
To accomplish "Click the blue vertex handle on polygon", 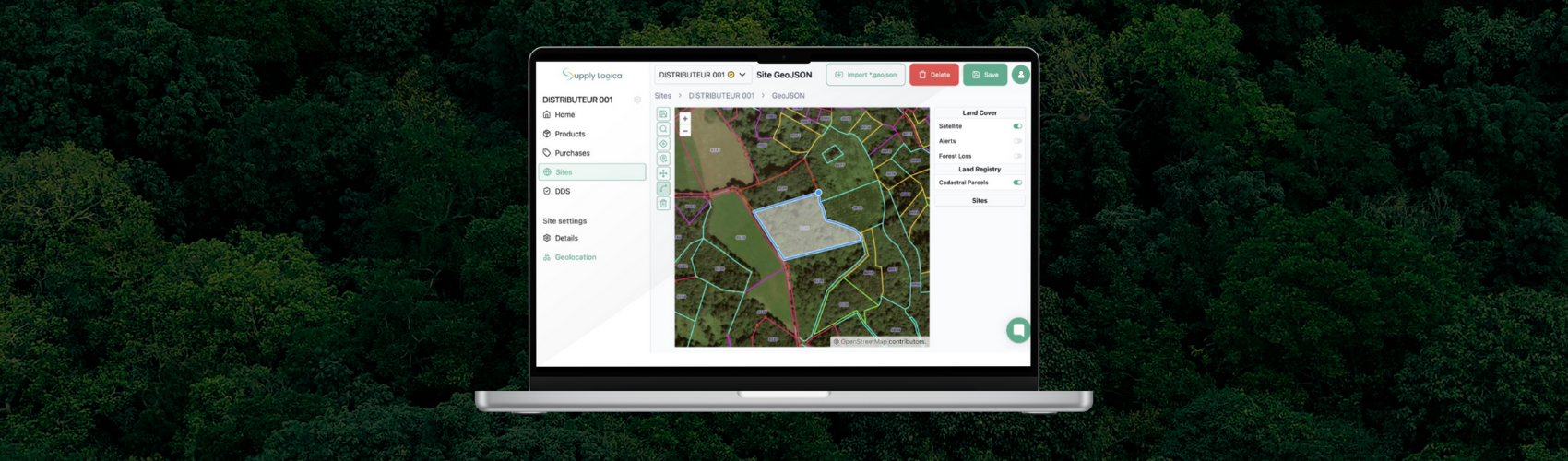I will [x=818, y=193].
